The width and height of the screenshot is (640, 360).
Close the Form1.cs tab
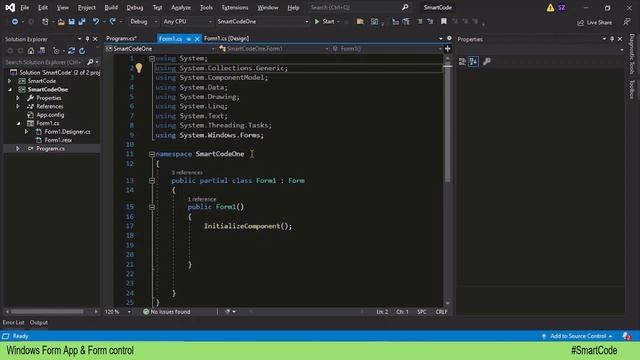tap(197, 39)
